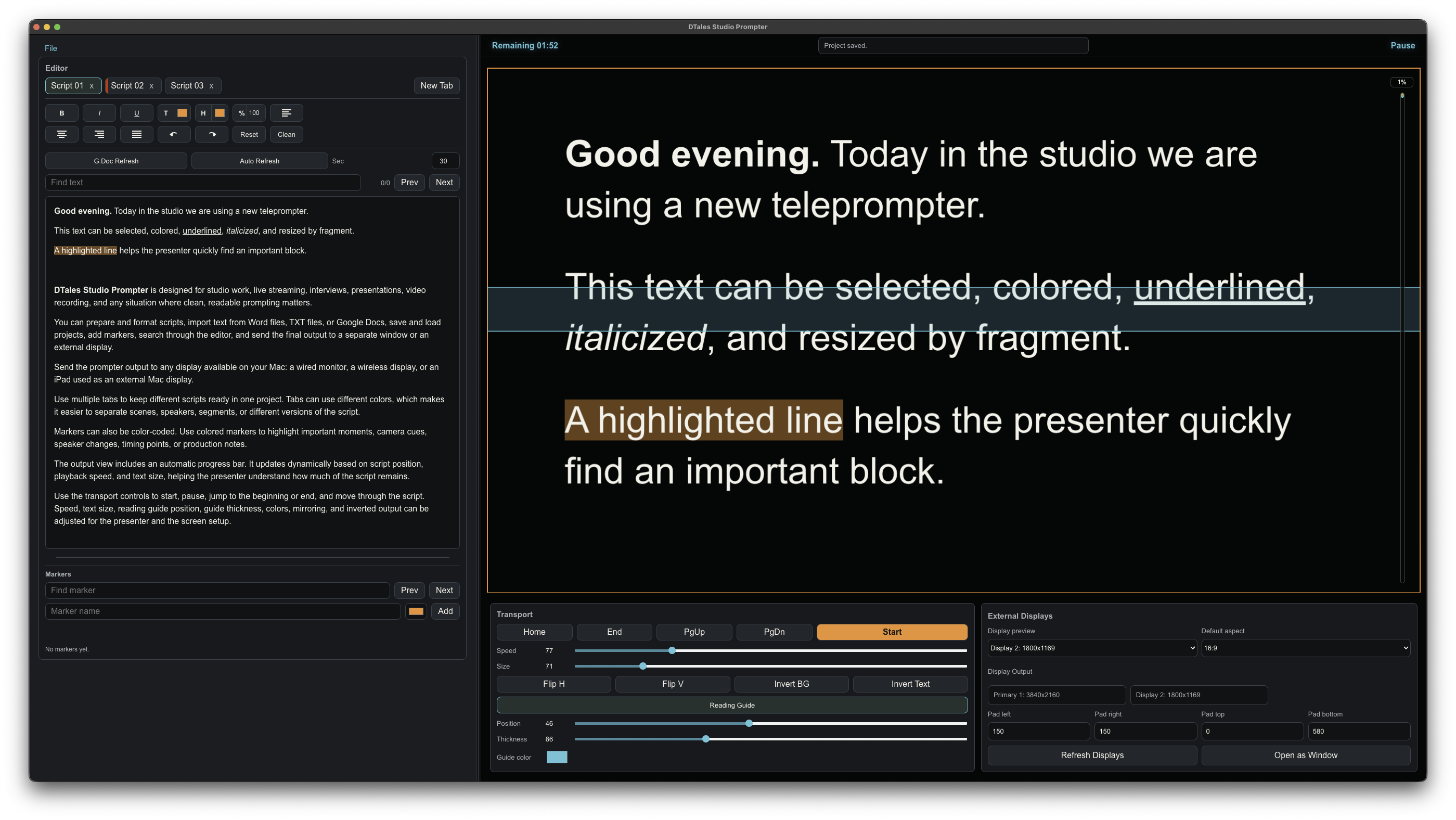Select Display 2: 1800x1169 output button
1456x820 pixels.
click(x=1199, y=696)
